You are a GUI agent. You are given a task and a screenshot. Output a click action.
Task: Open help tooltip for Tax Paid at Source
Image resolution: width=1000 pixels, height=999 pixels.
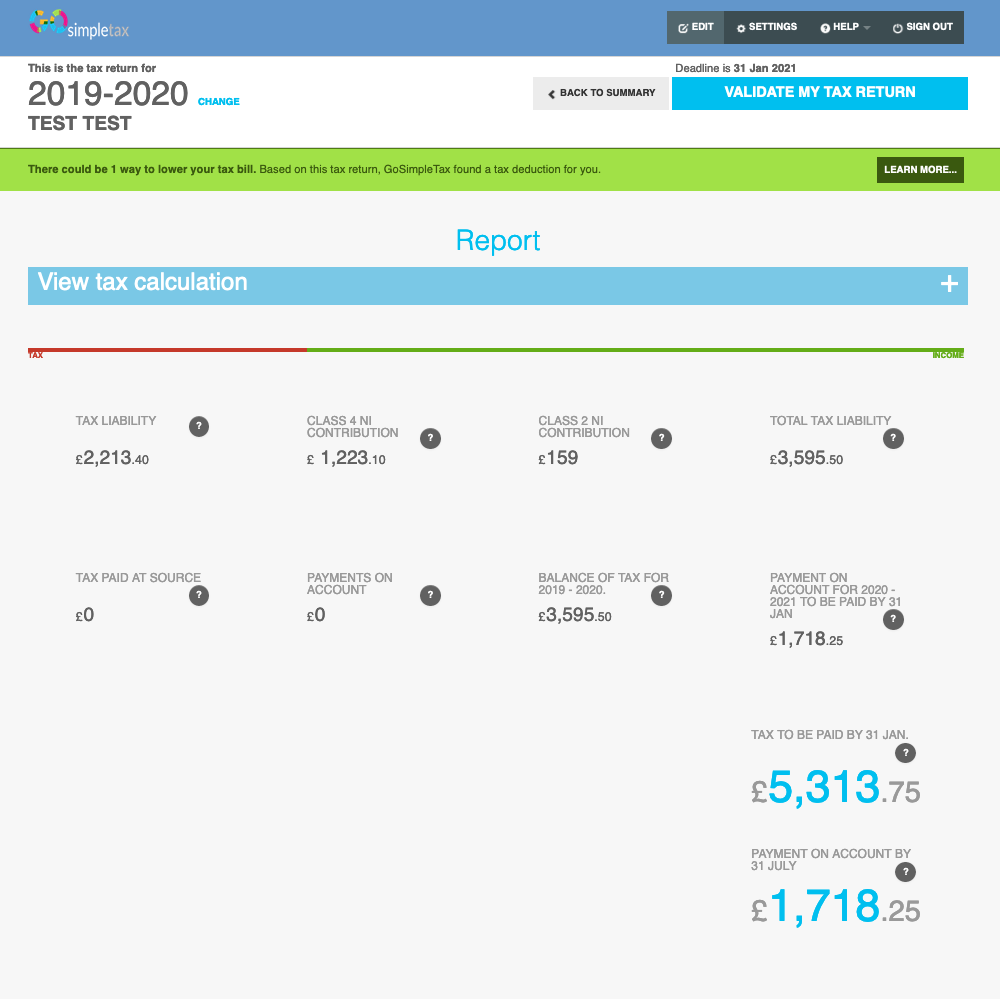click(x=199, y=595)
